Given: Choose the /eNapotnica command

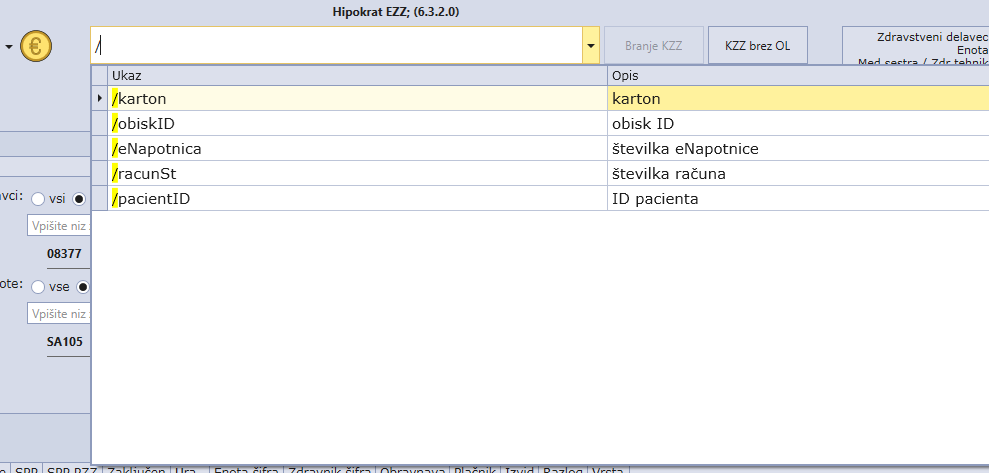Looking at the screenshot, I should (x=358, y=149).
